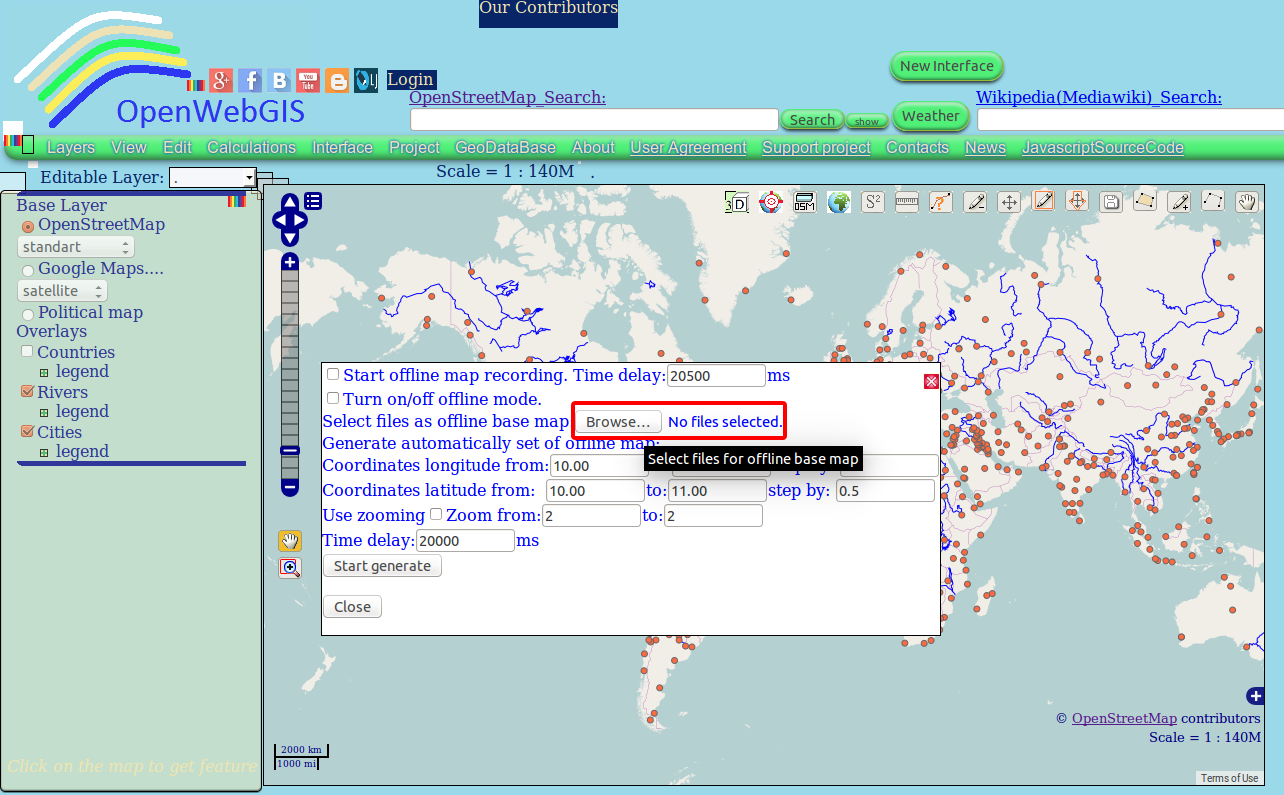Open the 3D view tool
The height and width of the screenshot is (795, 1284).
pos(736,202)
